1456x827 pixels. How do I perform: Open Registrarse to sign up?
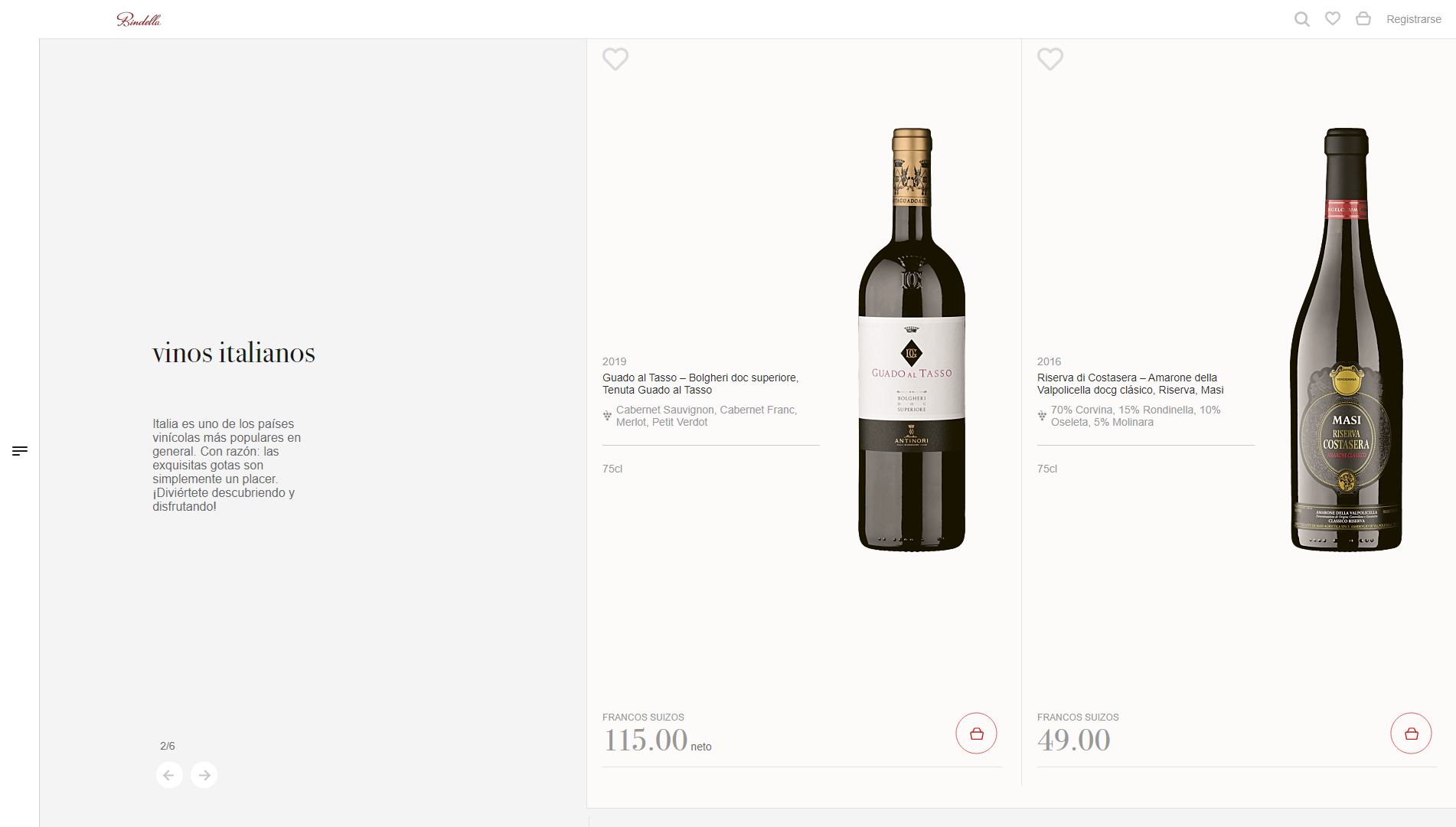click(x=1414, y=18)
